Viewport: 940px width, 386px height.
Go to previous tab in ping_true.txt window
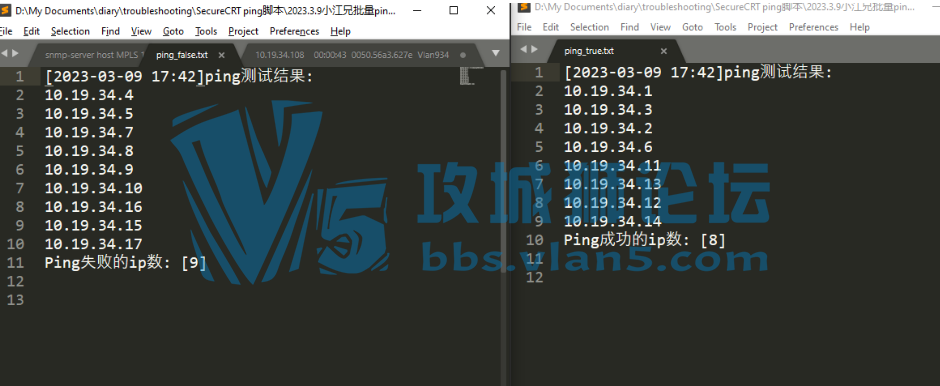[523, 49]
